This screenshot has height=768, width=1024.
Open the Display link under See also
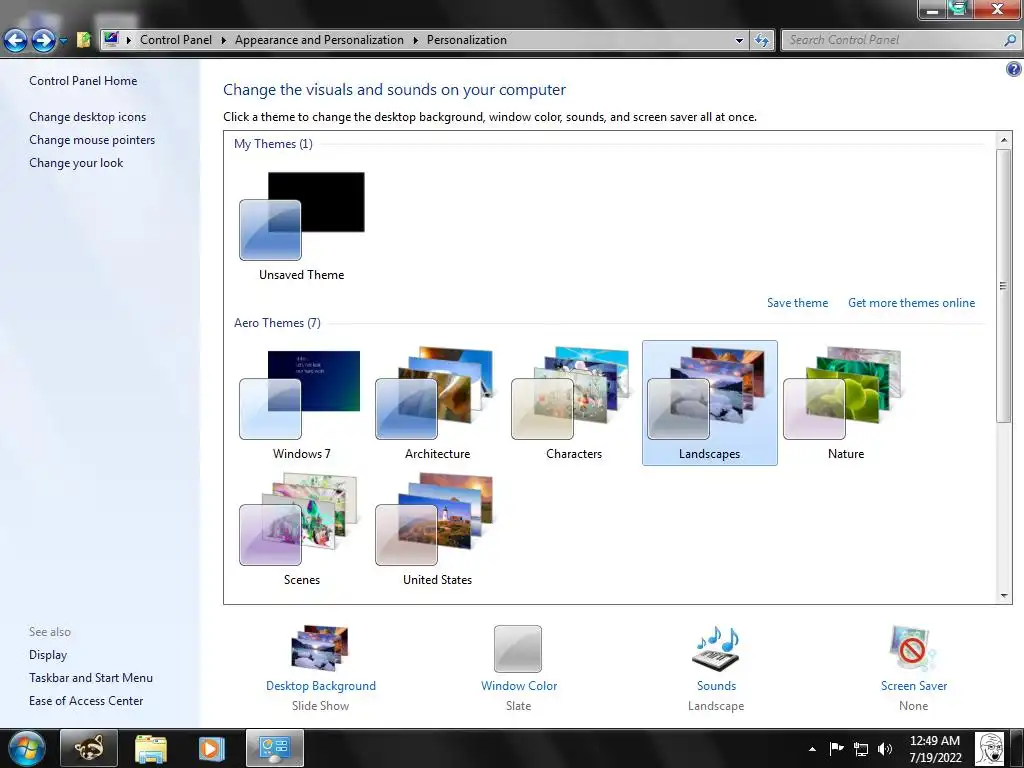click(48, 655)
